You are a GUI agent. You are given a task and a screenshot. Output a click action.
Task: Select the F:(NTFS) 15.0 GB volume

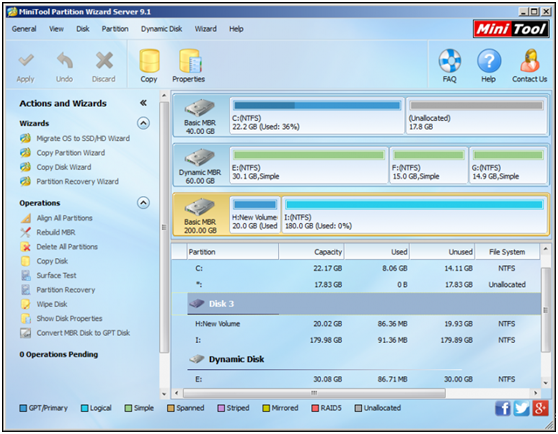click(x=428, y=165)
